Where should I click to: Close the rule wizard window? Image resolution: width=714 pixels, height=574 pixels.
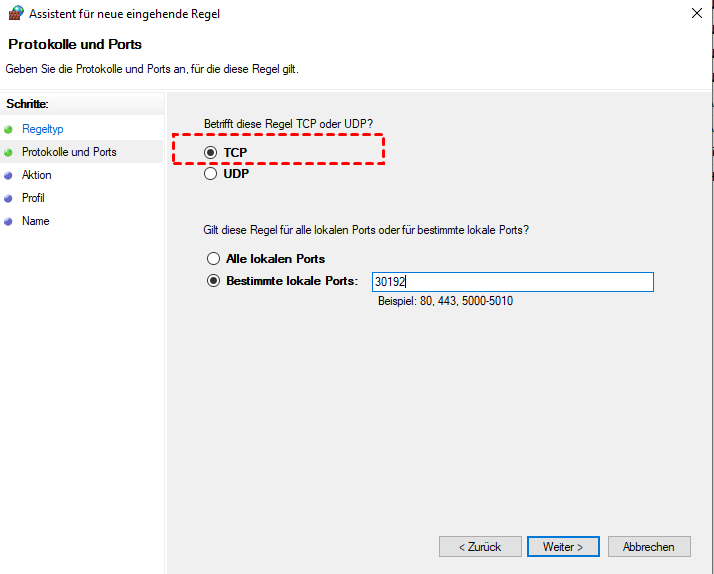[695, 14]
